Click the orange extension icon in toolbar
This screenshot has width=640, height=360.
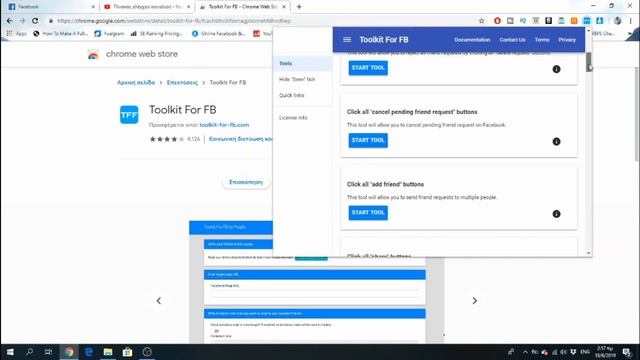coord(574,21)
